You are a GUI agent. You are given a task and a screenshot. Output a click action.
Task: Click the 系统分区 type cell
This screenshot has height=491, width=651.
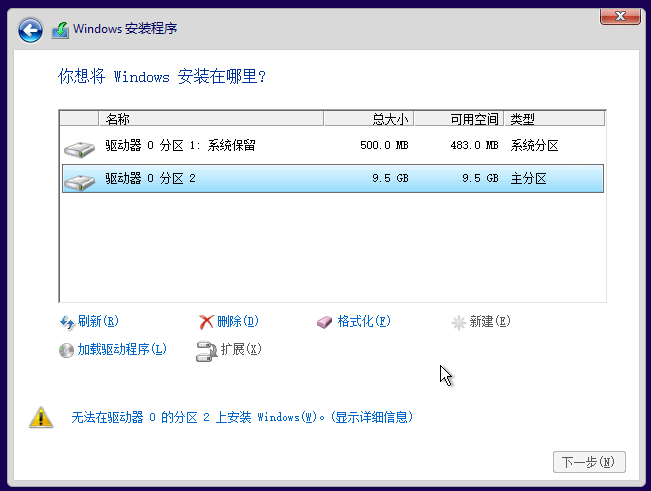pyautogui.click(x=534, y=145)
